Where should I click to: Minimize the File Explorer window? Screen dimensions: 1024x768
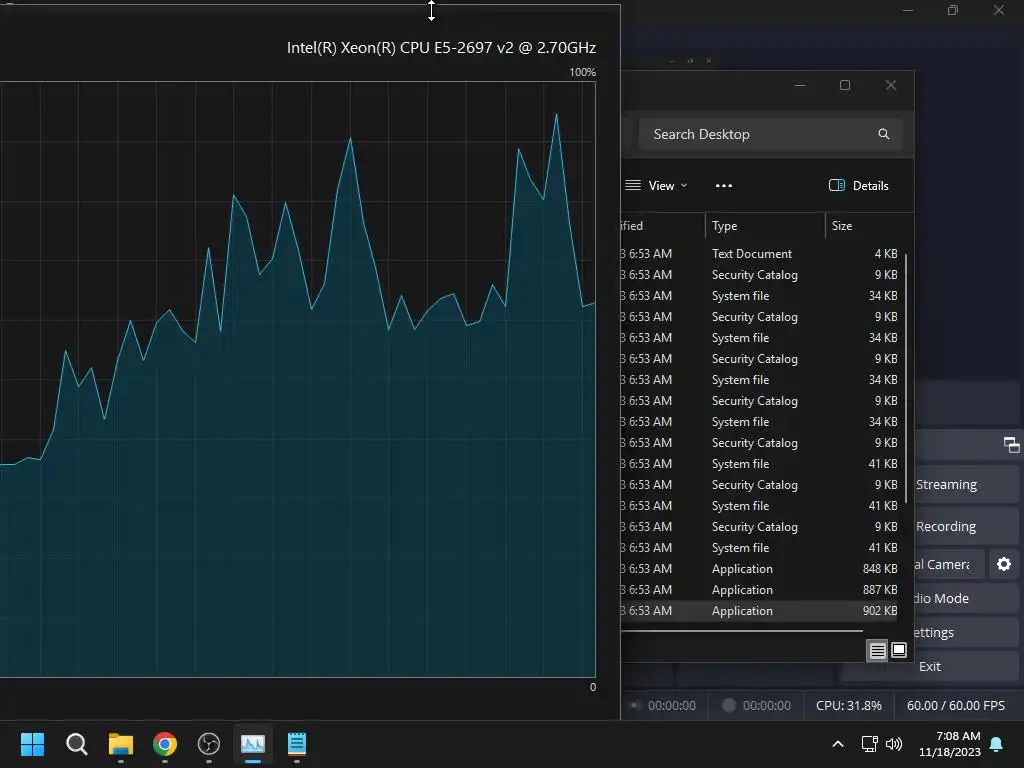799,86
